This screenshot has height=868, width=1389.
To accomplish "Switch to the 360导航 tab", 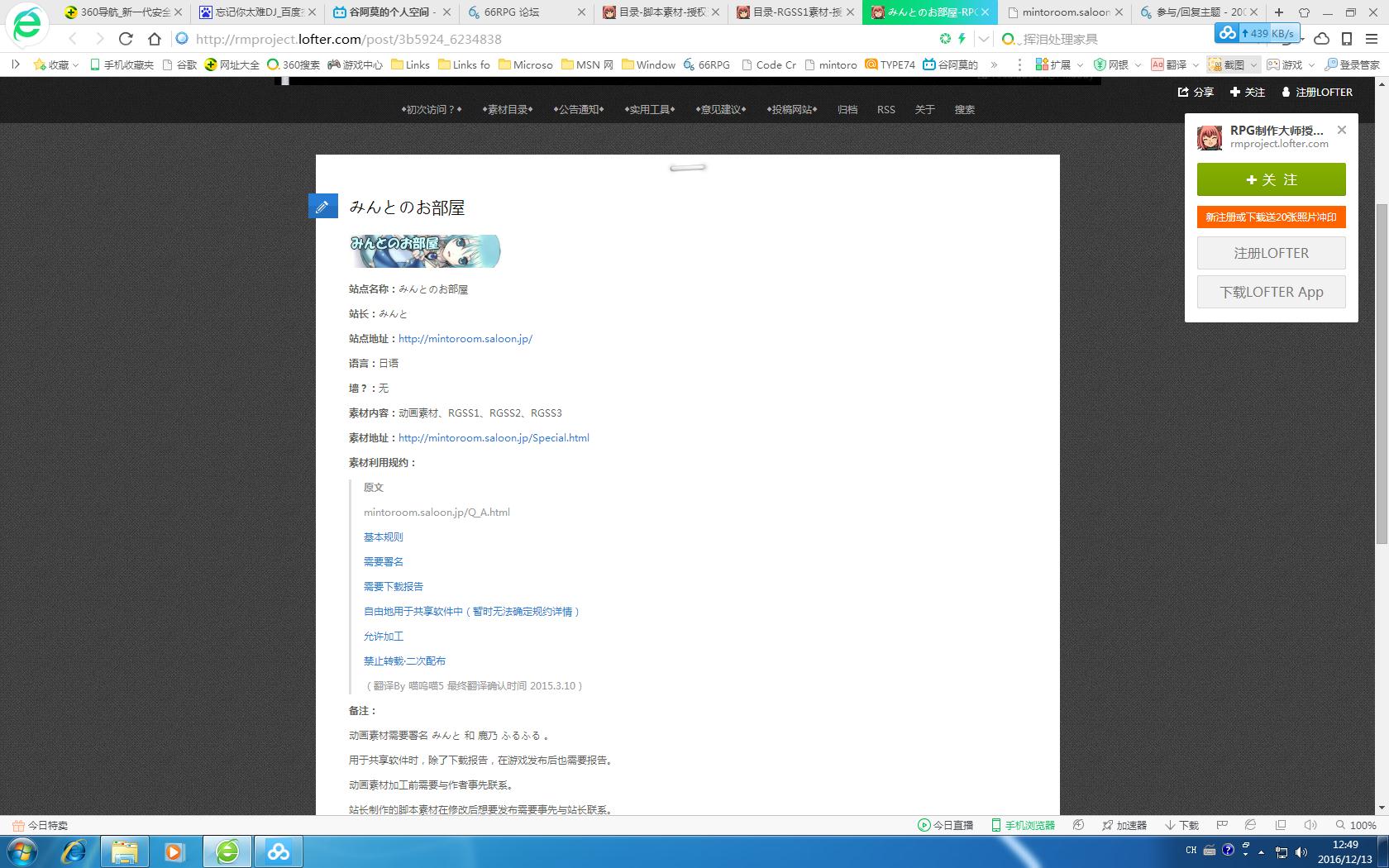I will (x=123, y=12).
